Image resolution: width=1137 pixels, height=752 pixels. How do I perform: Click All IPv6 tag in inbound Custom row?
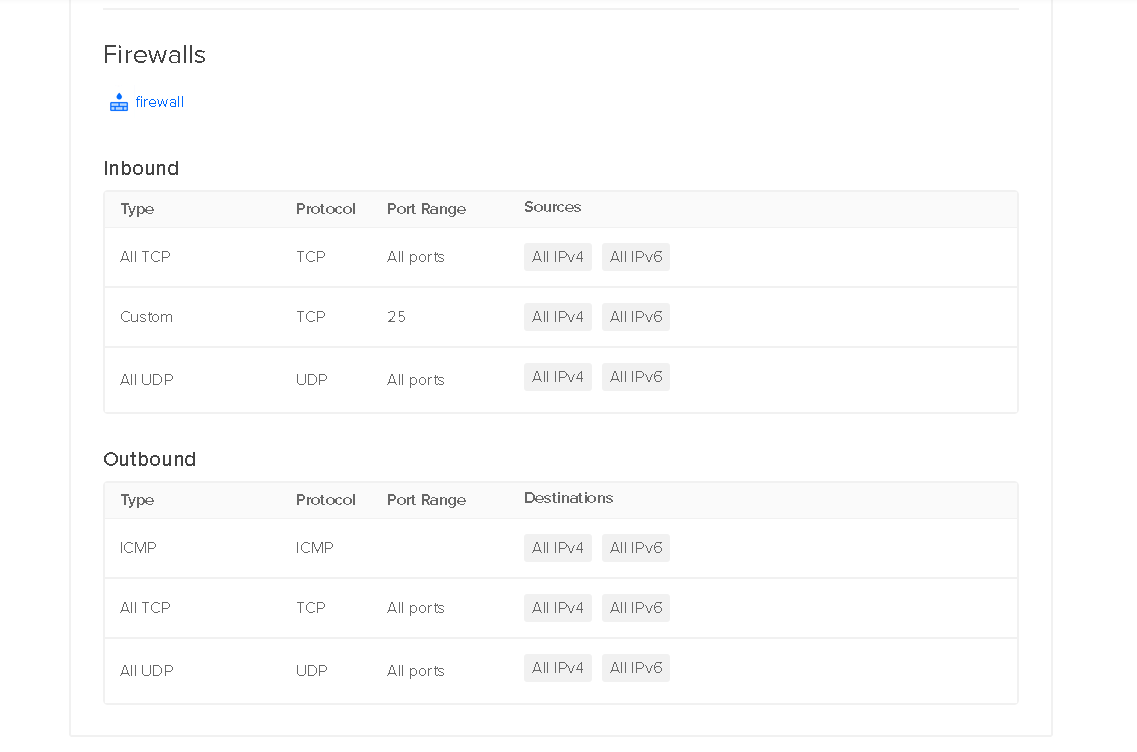click(636, 317)
